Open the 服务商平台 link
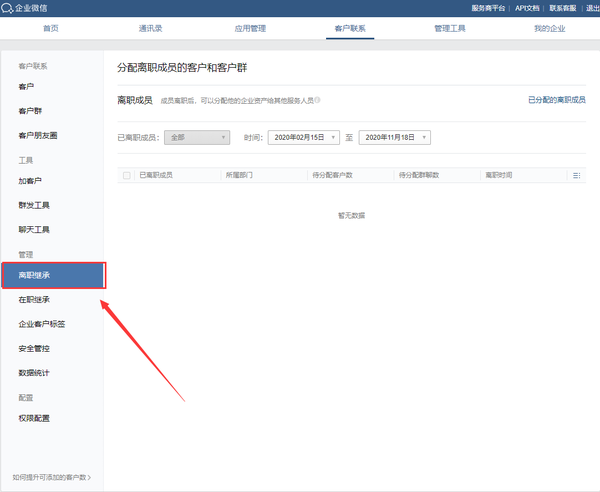This screenshot has height=492, width=600. [x=488, y=8]
